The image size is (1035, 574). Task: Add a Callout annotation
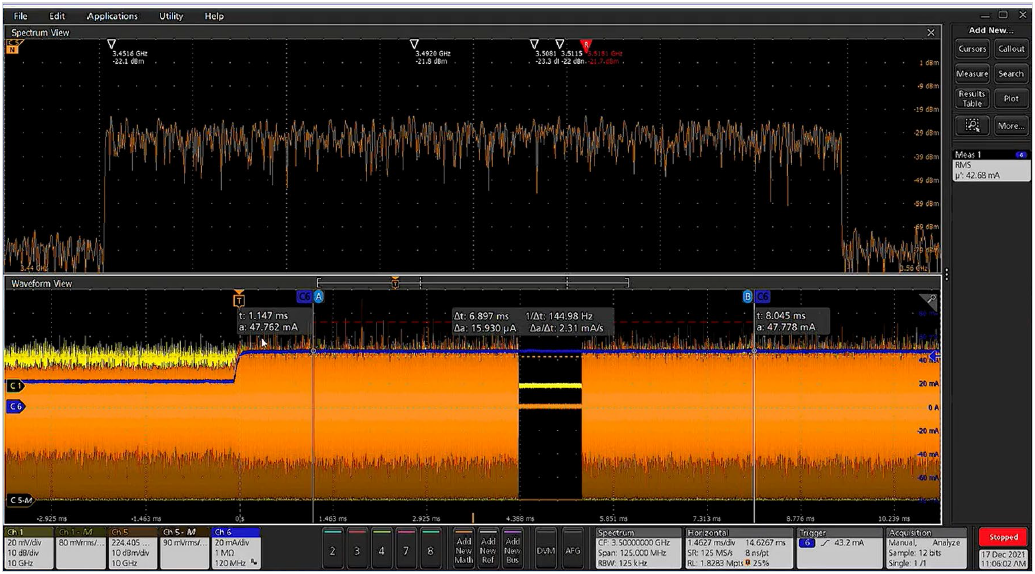click(1011, 49)
